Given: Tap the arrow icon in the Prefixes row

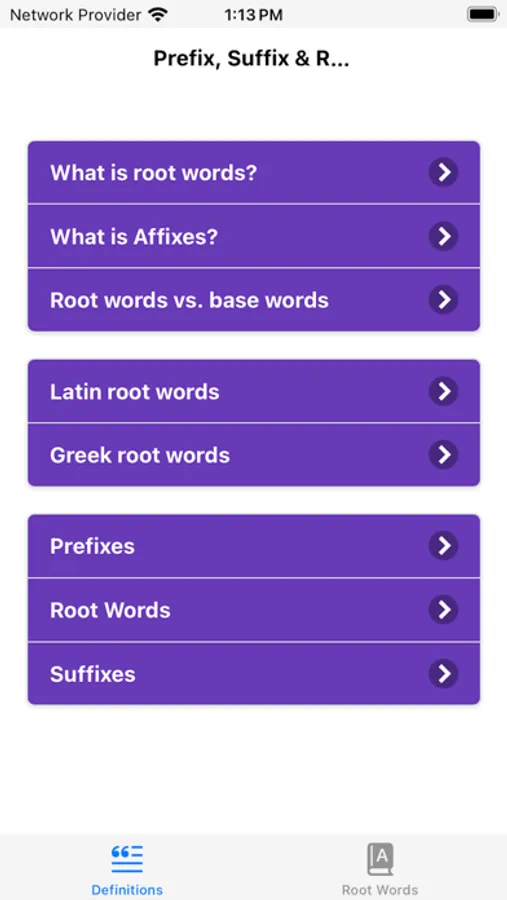Looking at the screenshot, I should (443, 545).
